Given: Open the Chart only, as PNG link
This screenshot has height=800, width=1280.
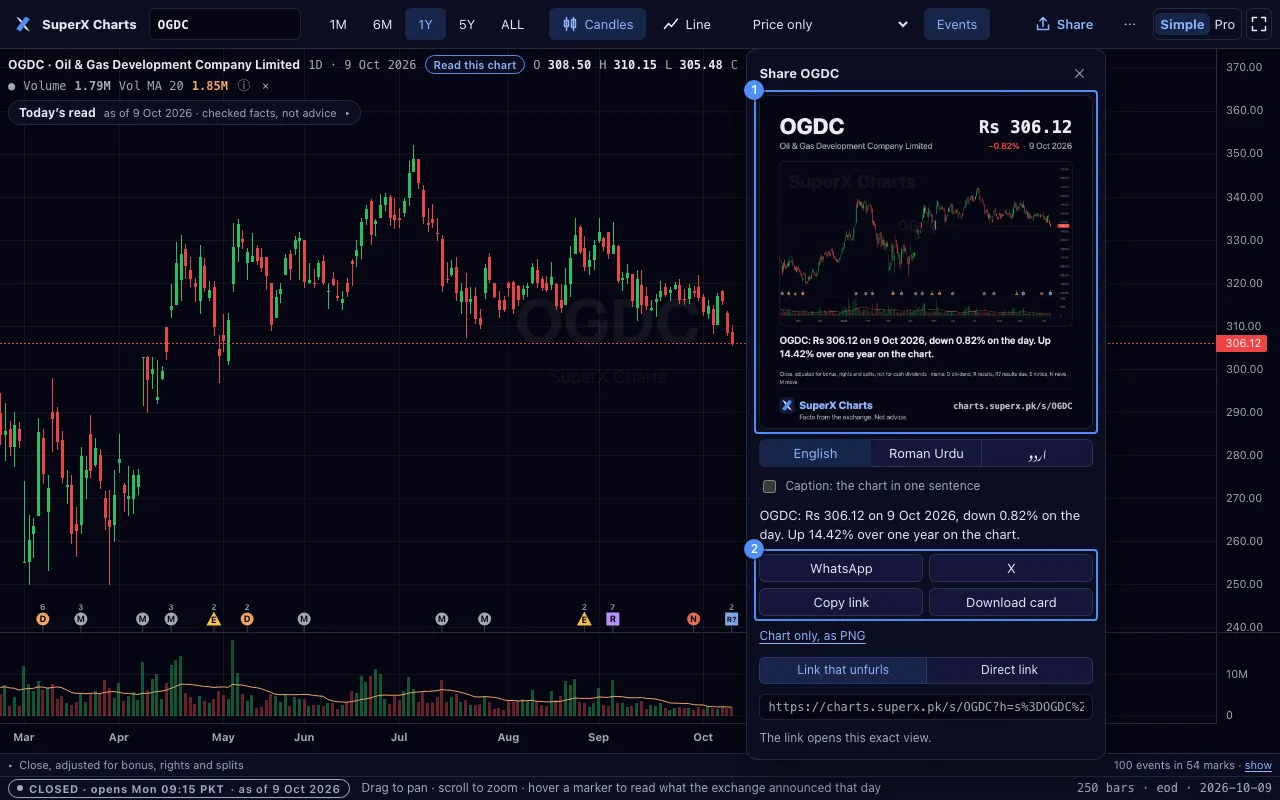Looking at the screenshot, I should coord(812,636).
